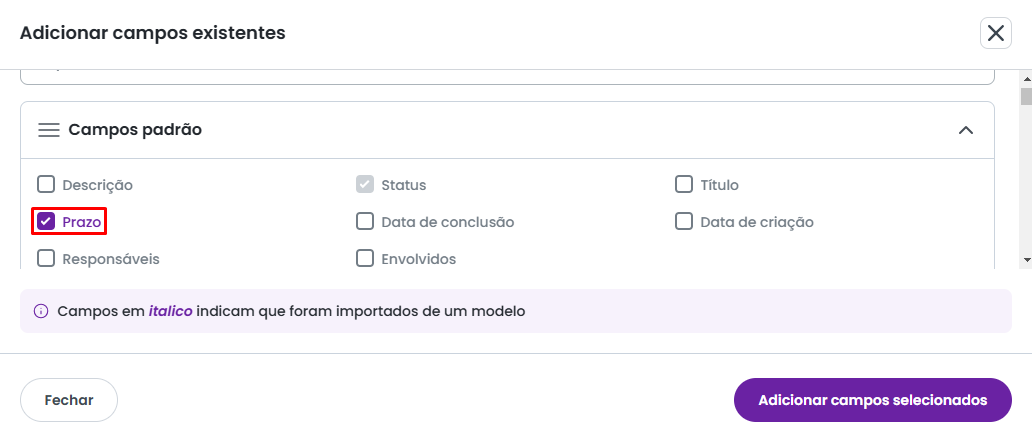Click the Campos padrão section header title
This screenshot has width=1032, height=443.
pyautogui.click(x=135, y=130)
